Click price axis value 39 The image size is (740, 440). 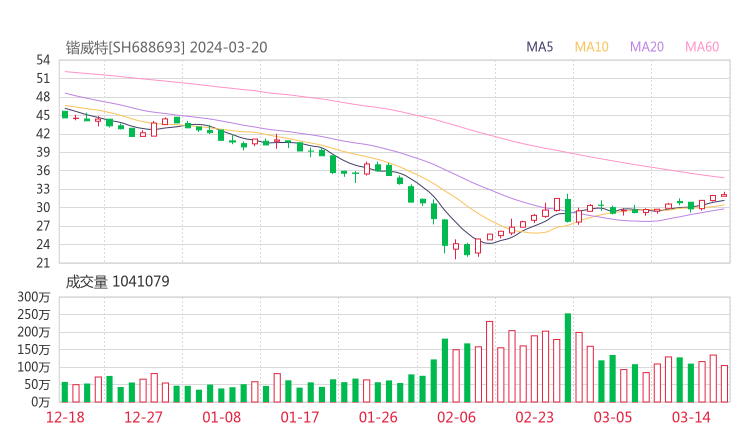43,152
